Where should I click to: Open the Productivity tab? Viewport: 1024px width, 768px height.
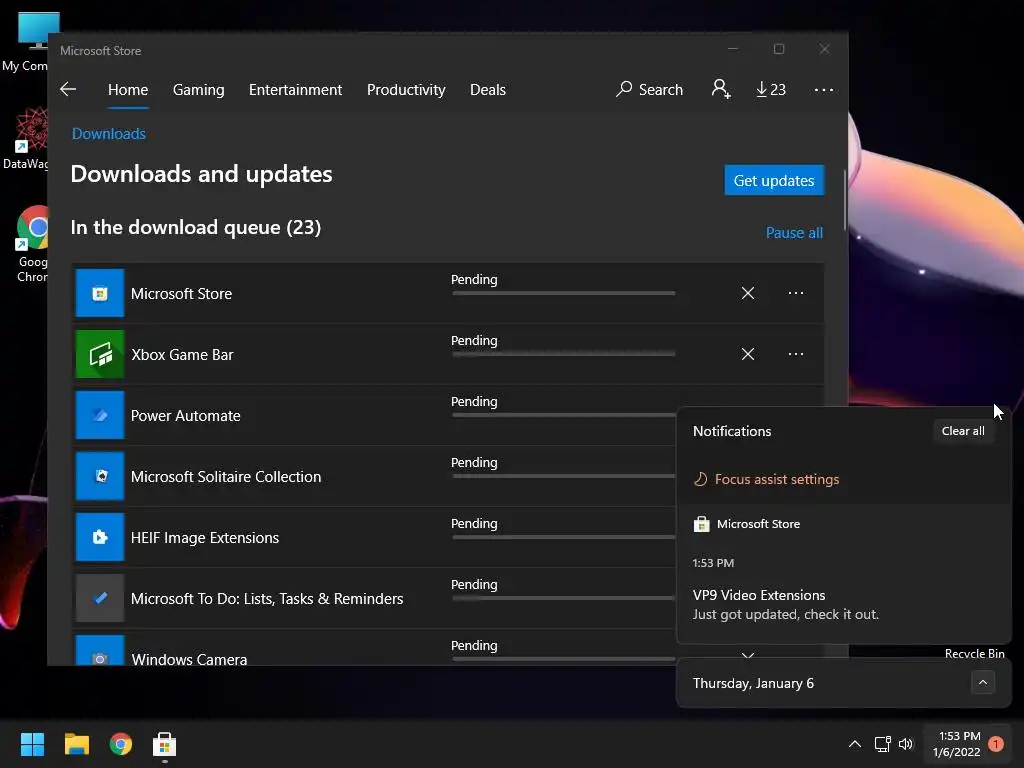[406, 89]
